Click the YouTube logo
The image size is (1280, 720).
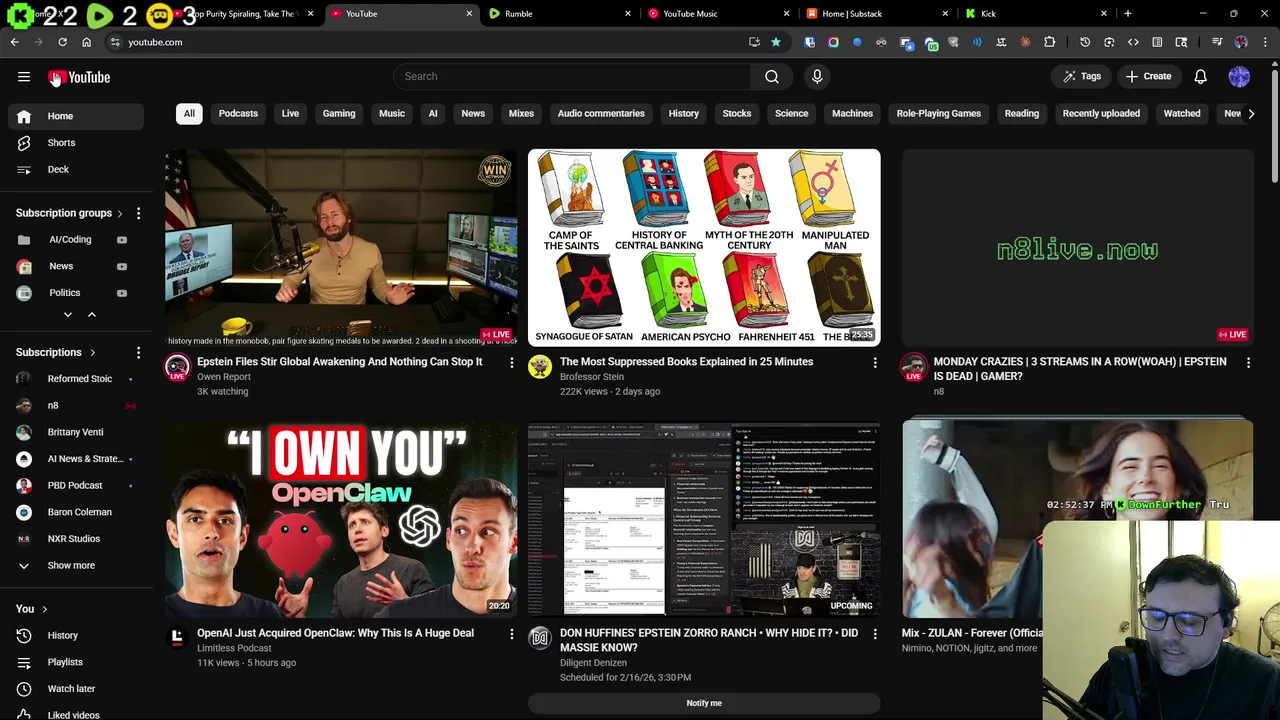tap(79, 77)
